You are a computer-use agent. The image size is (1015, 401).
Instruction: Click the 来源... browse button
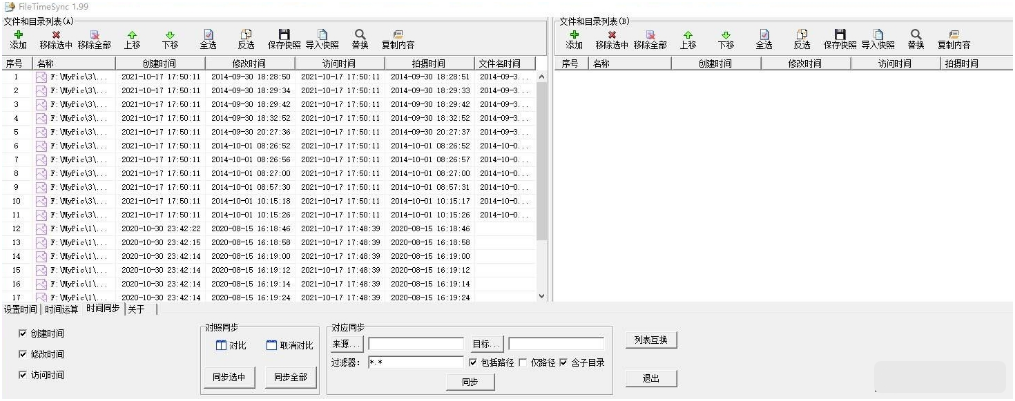click(x=347, y=344)
